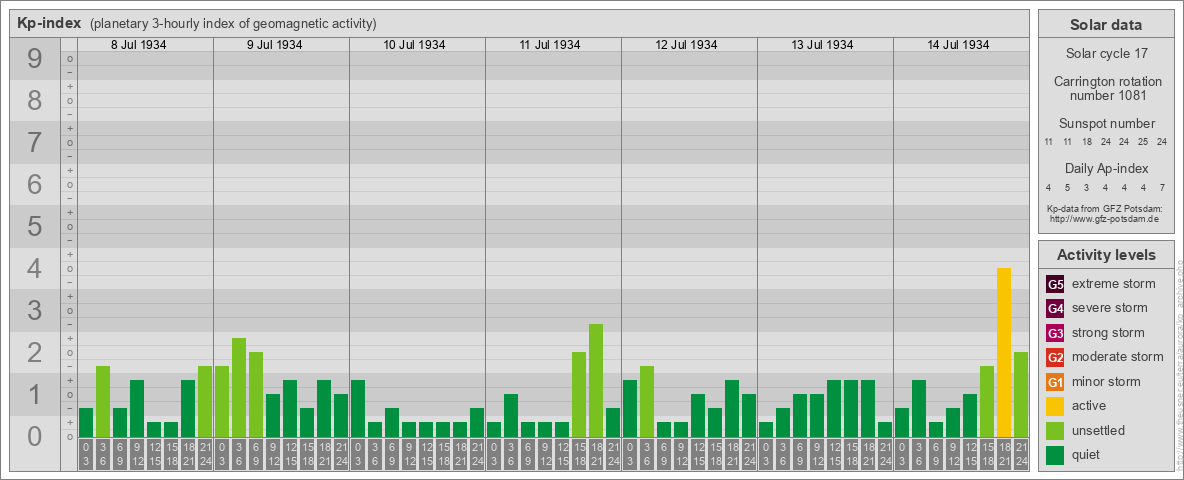Click 'Carrington rotation number 1081' text
This screenshot has height=480, width=1184.
(1107, 88)
